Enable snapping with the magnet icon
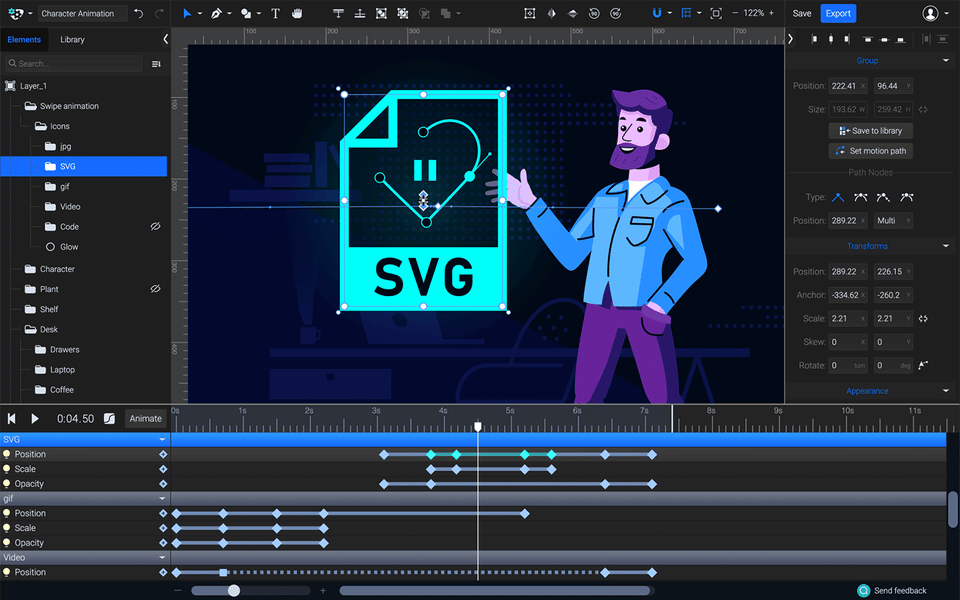Screen dimensions: 960x600 point(659,13)
